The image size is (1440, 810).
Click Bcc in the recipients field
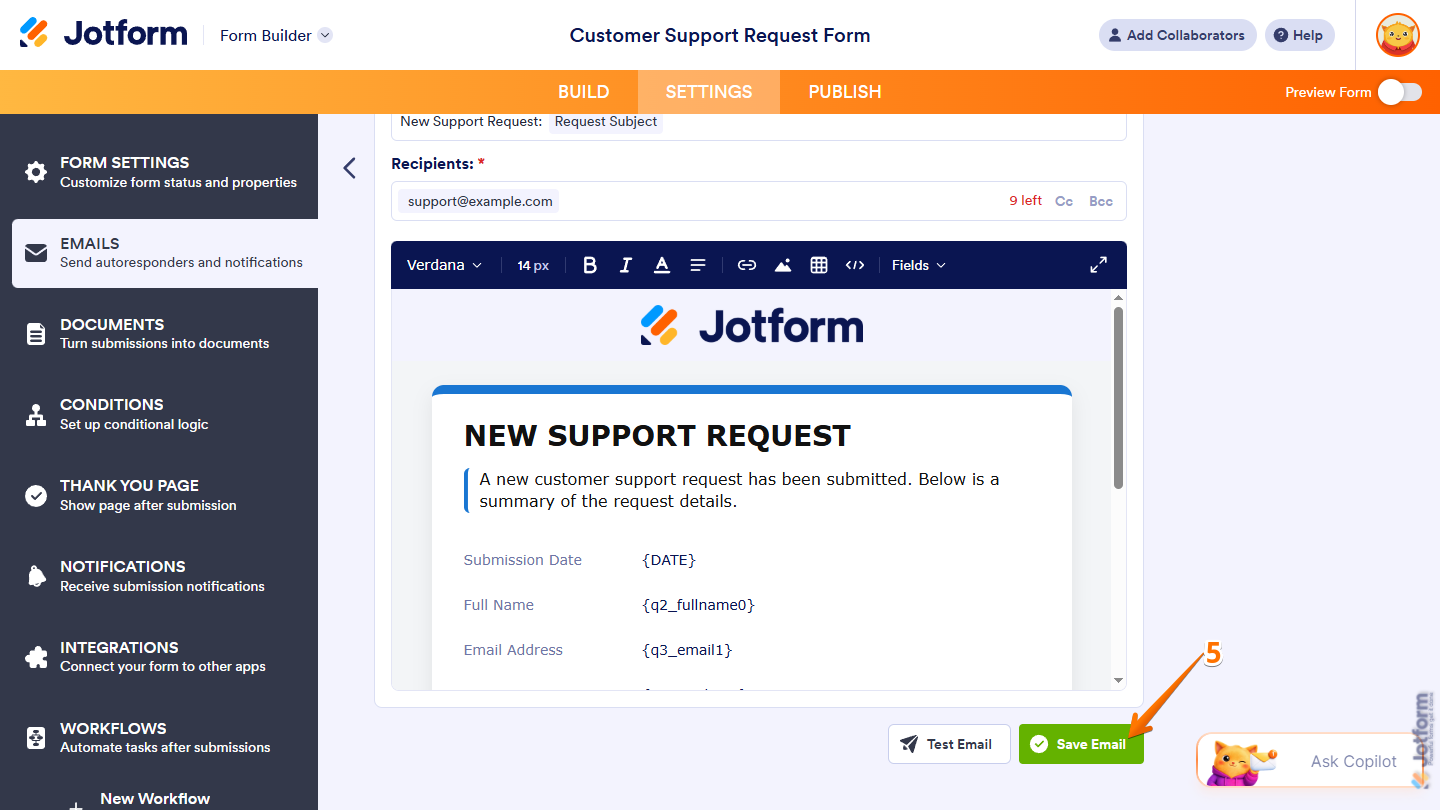pos(1101,201)
